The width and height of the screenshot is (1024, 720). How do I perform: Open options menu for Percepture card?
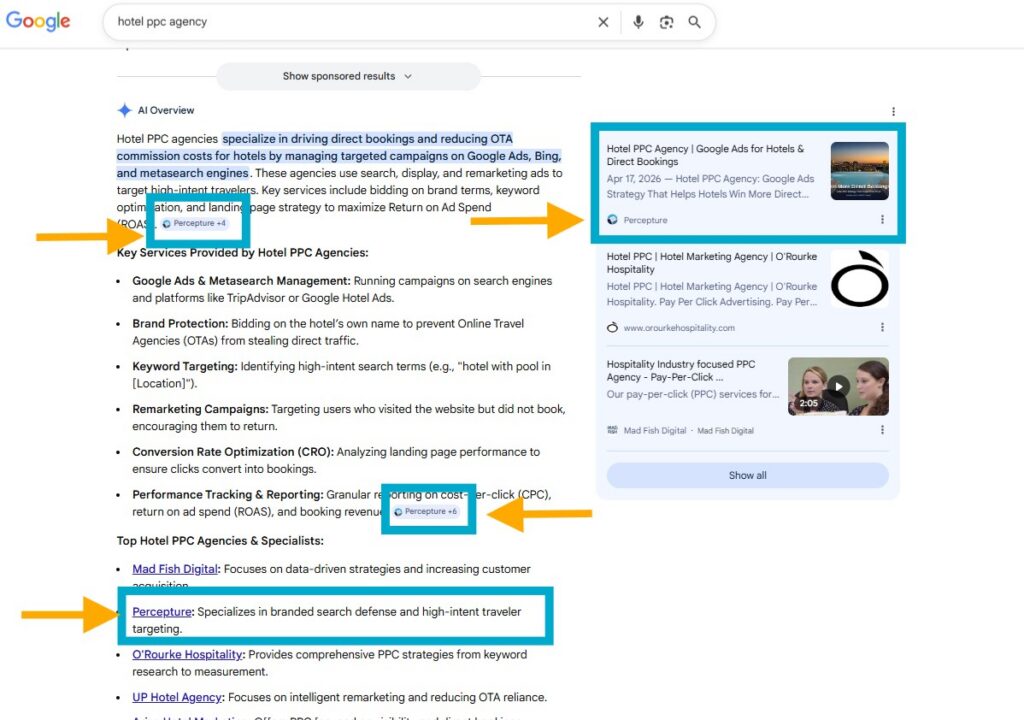tap(882, 220)
